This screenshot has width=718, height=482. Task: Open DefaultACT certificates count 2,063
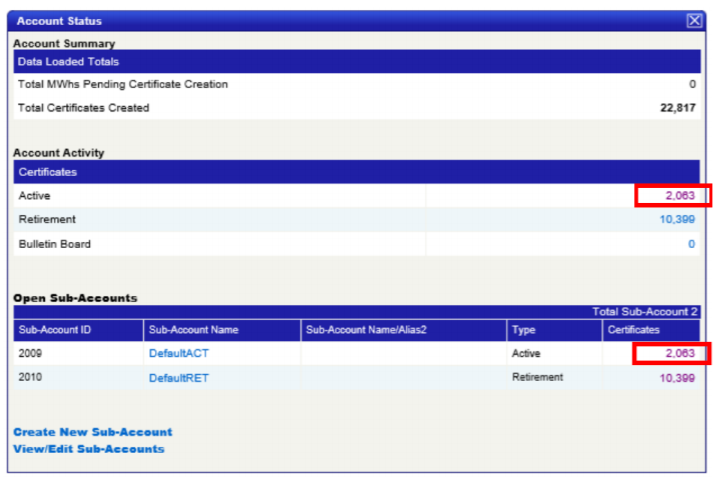[680, 353]
